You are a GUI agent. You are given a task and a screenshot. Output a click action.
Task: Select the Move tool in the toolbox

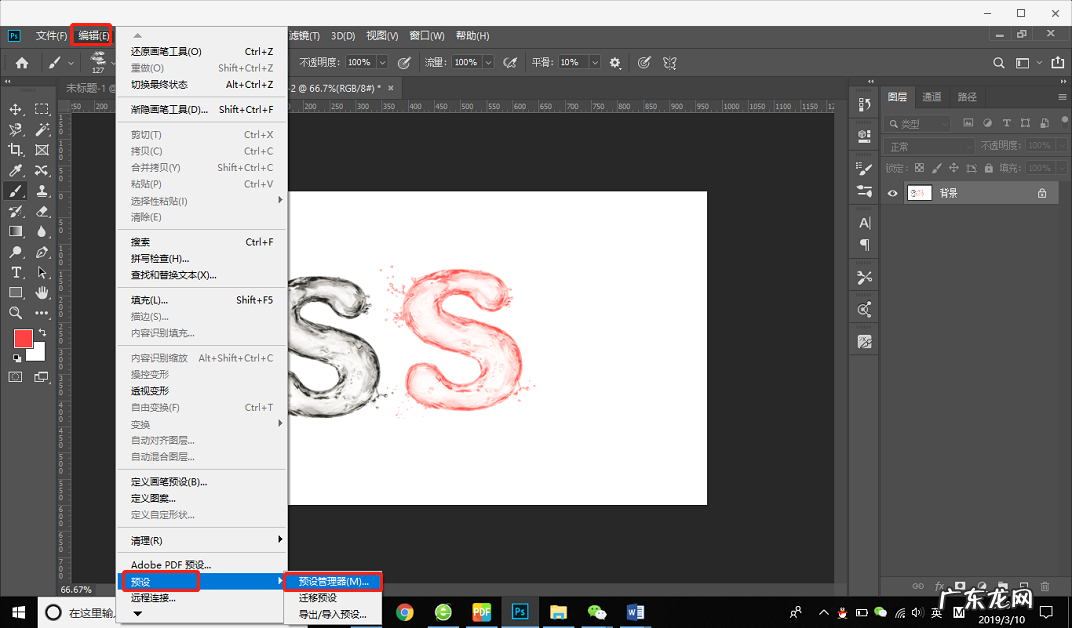coord(16,109)
